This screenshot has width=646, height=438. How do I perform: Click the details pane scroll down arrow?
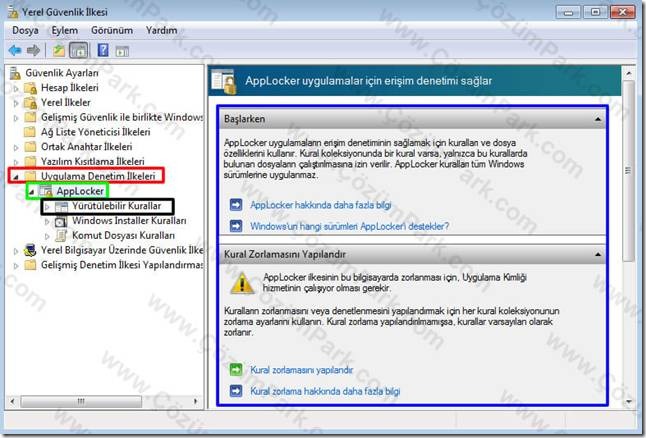[x=629, y=402]
